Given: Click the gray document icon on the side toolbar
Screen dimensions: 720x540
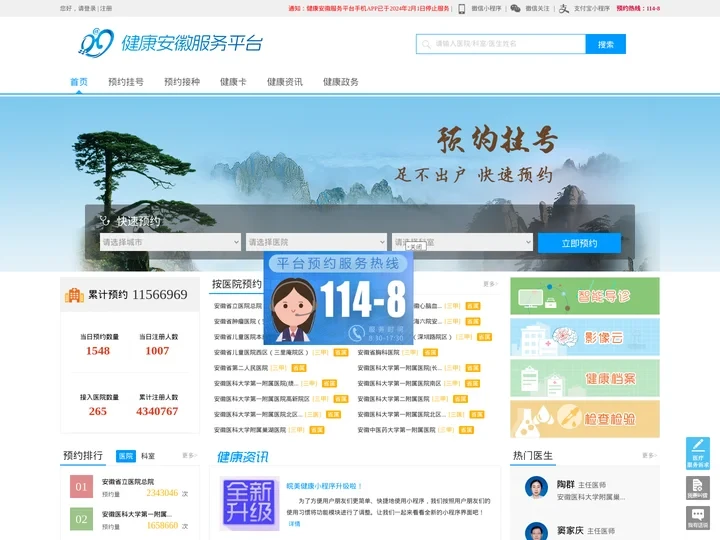Looking at the screenshot, I should pos(698,488).
